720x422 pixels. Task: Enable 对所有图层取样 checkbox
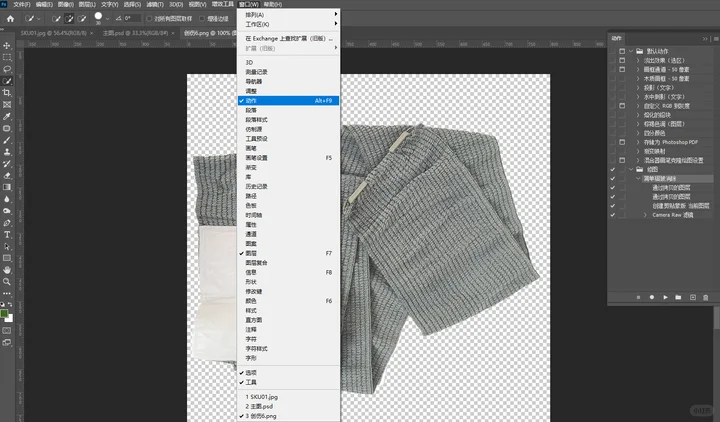click(x=149, y=19)
